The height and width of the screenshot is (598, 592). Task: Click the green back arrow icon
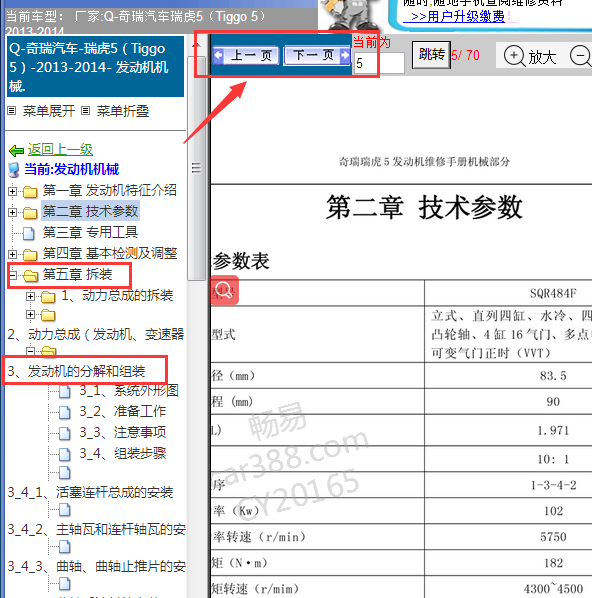click(x=16, y=151)
